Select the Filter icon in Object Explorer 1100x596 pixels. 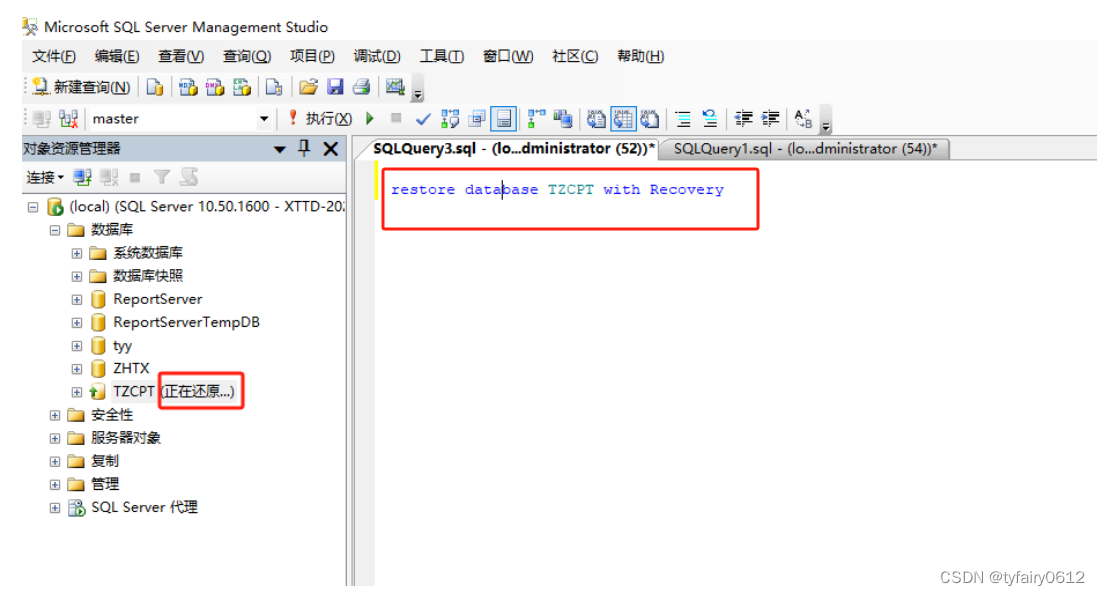160,177
